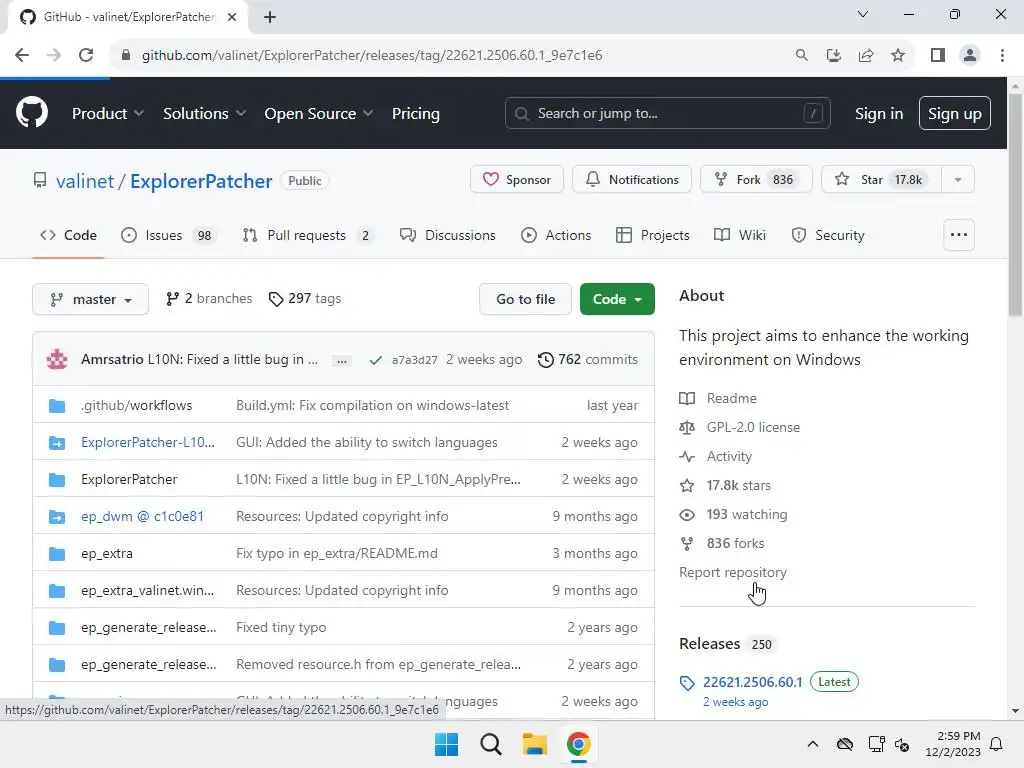Bookmark this page with the star icon
1024x768 pixels.
pyautogui.click(x=898, y=55)
